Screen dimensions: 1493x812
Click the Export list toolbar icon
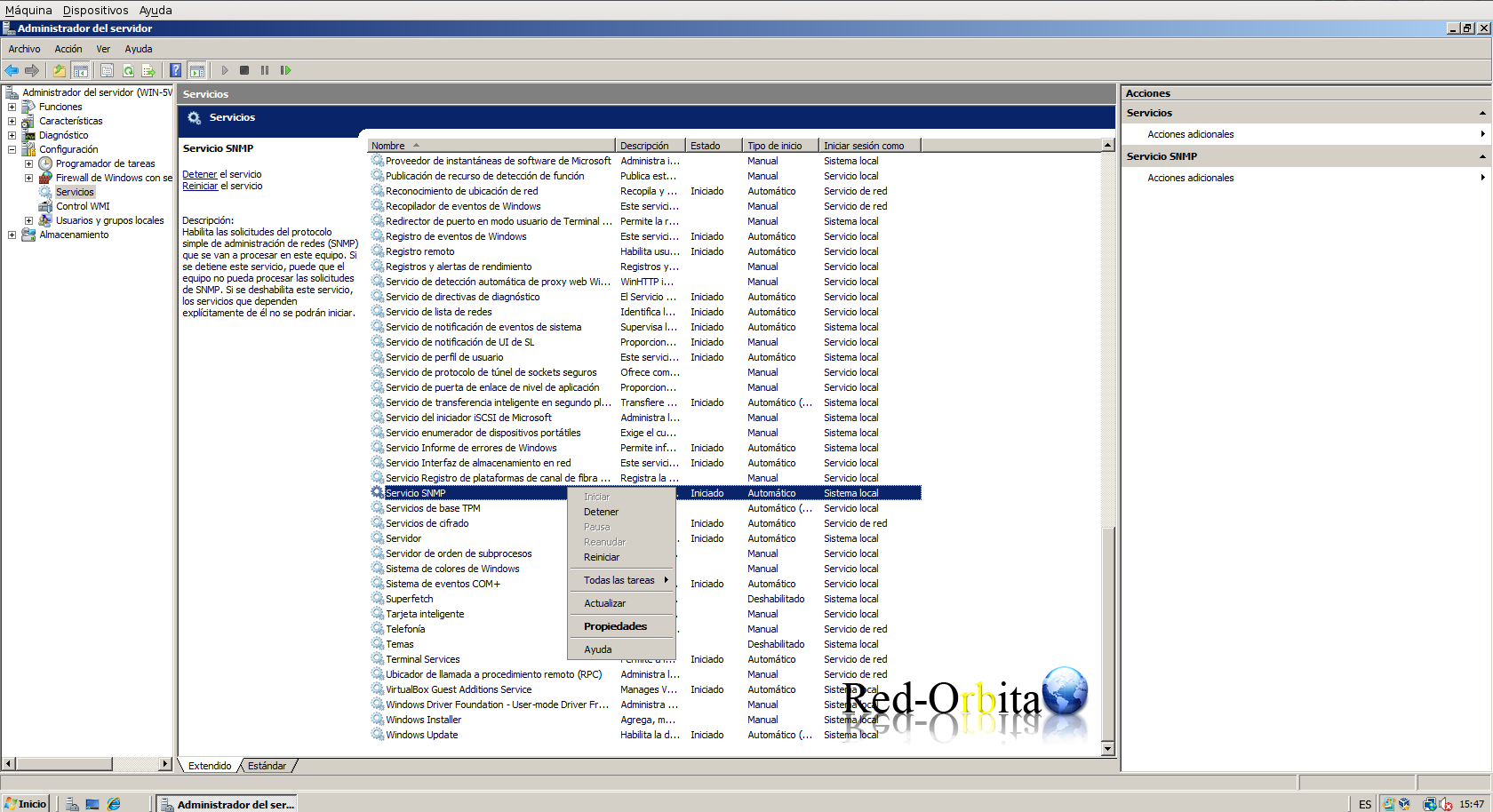(x=148, y=70)
